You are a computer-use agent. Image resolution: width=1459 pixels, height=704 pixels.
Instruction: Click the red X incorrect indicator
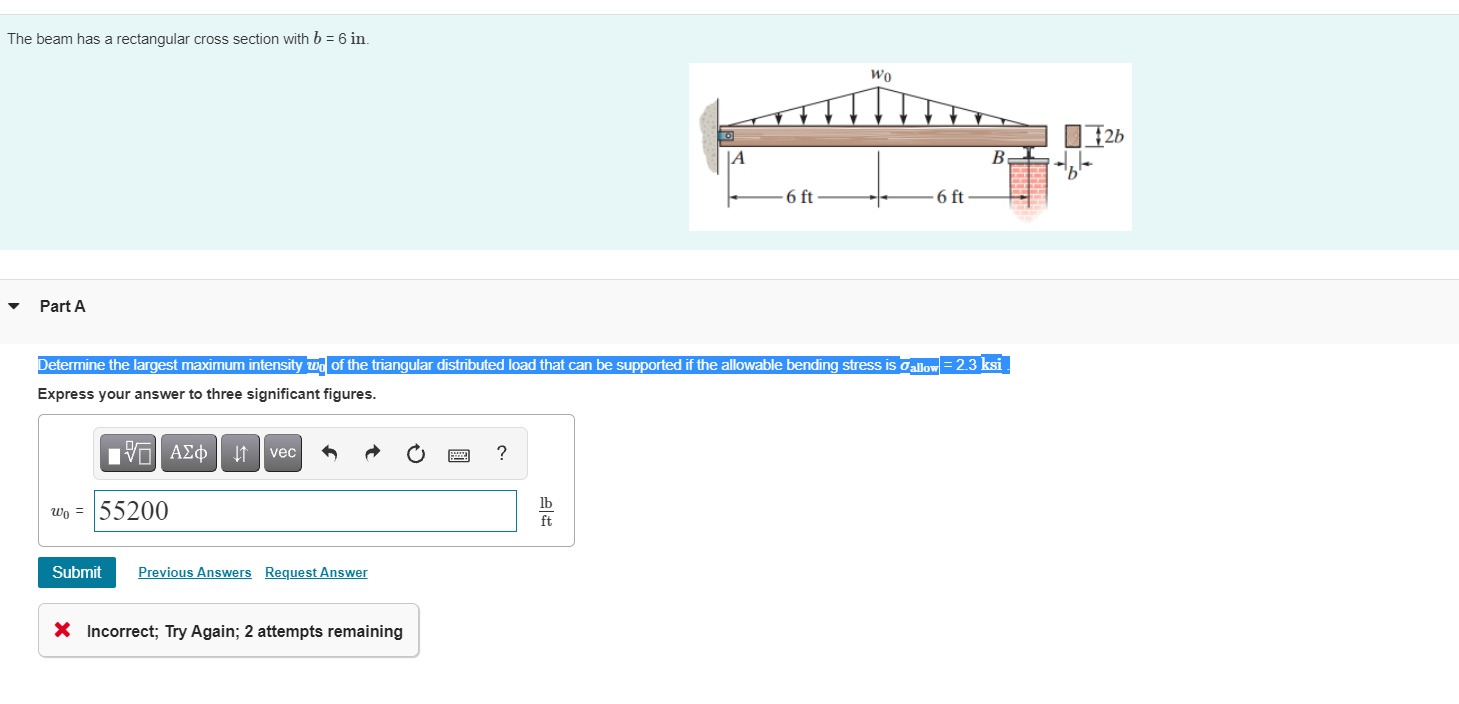pos(61,629)
